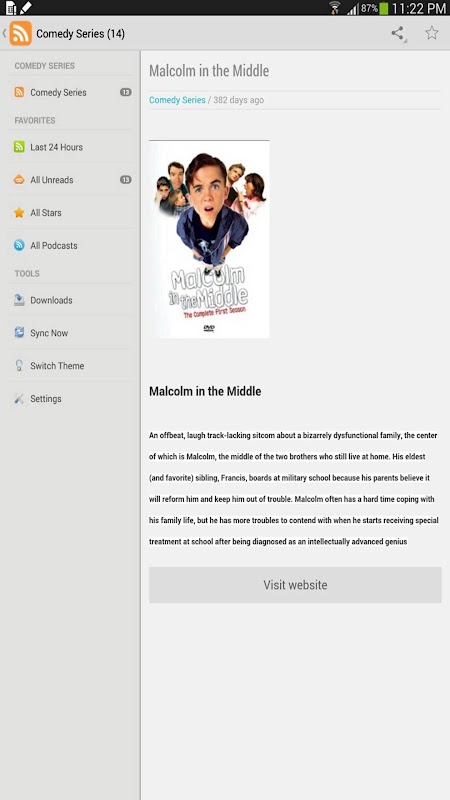Star this article with the star icon
The image size is (450, 800).
click(x=432, y=33)
